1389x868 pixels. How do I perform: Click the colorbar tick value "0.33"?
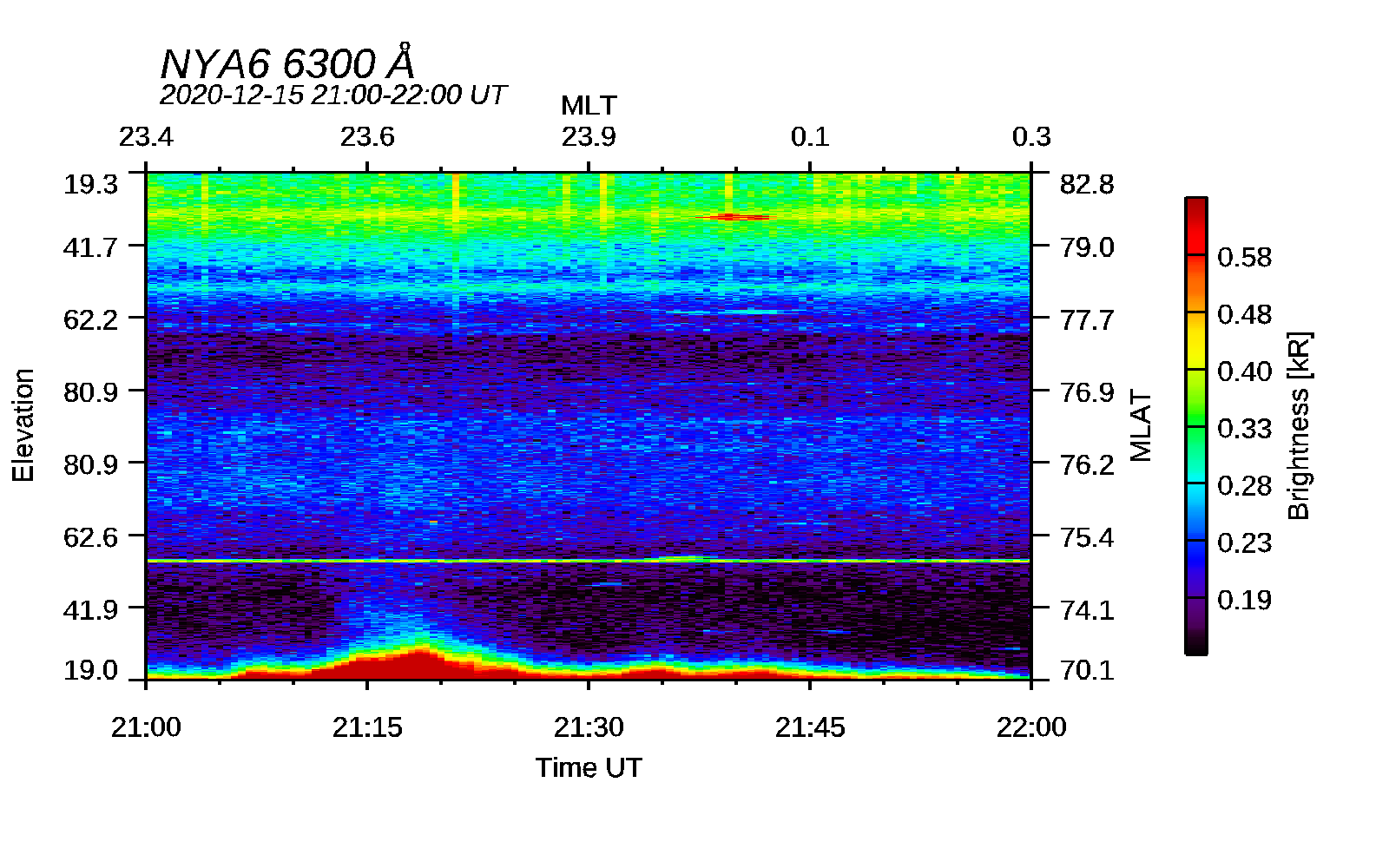(x=1244, y=429)
